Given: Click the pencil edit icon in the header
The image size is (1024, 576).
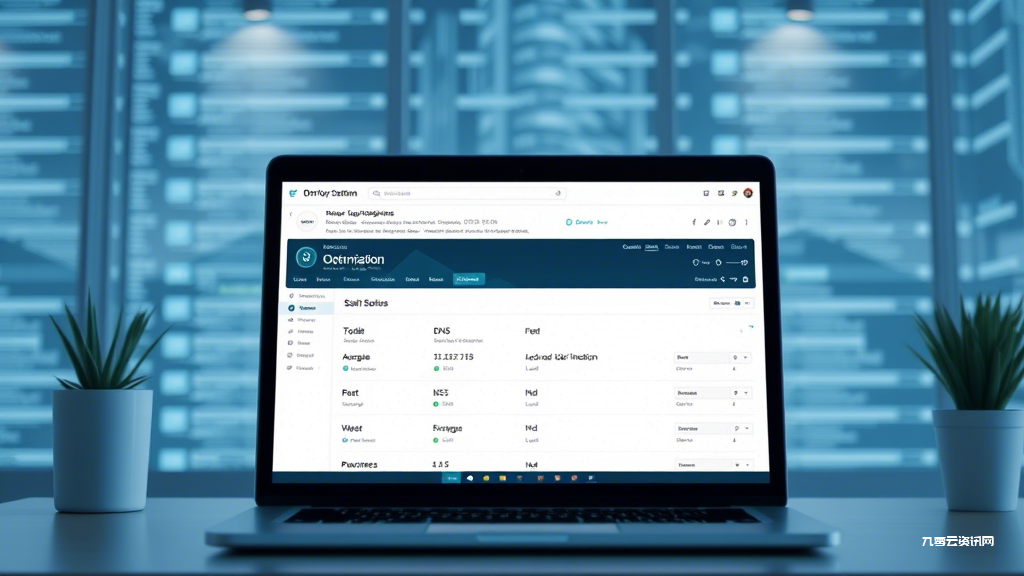Looking at the screenshot, I should tap(707, 222).
